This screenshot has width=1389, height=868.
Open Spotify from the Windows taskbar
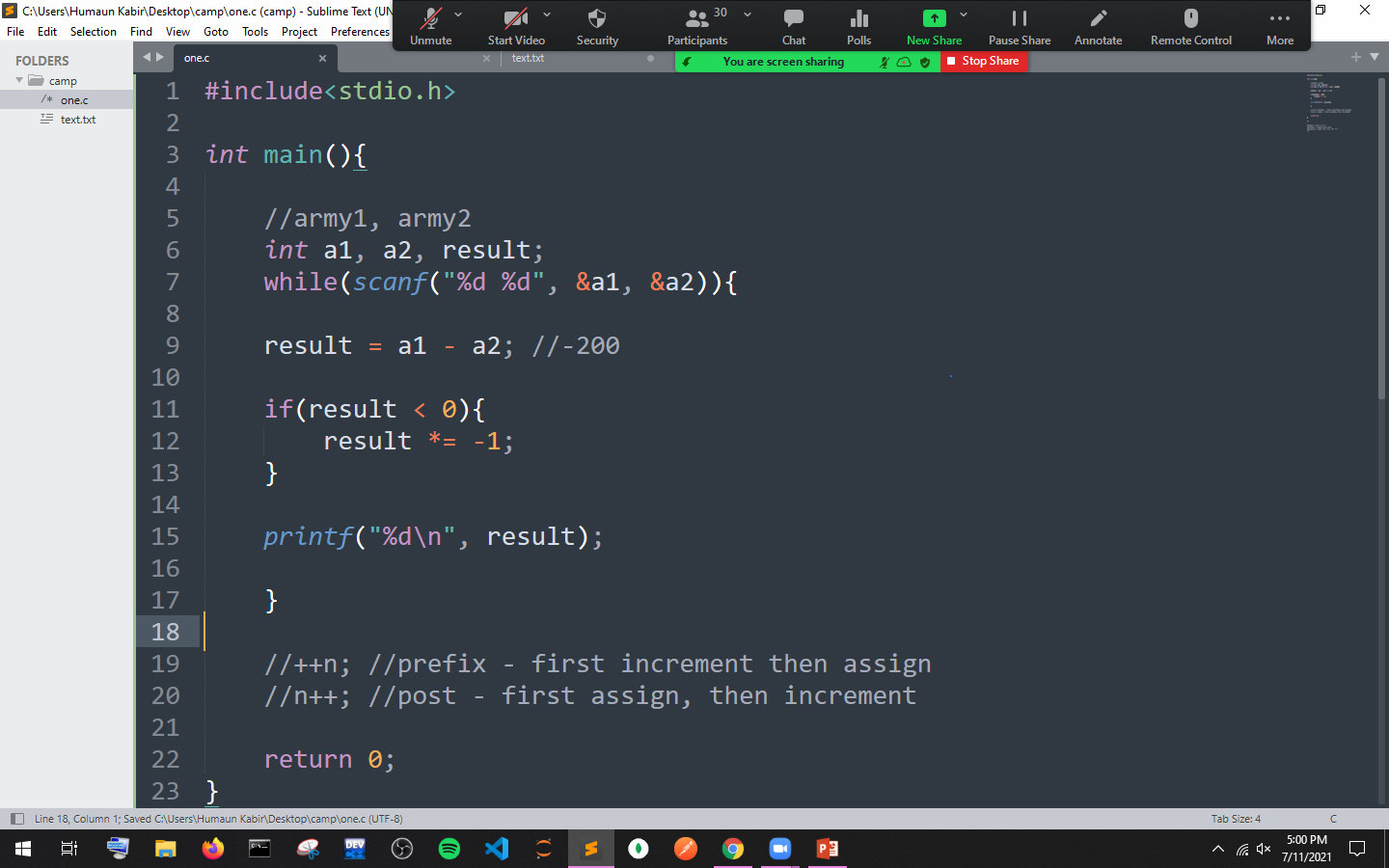pyautogui.click(x=449, y=849)
